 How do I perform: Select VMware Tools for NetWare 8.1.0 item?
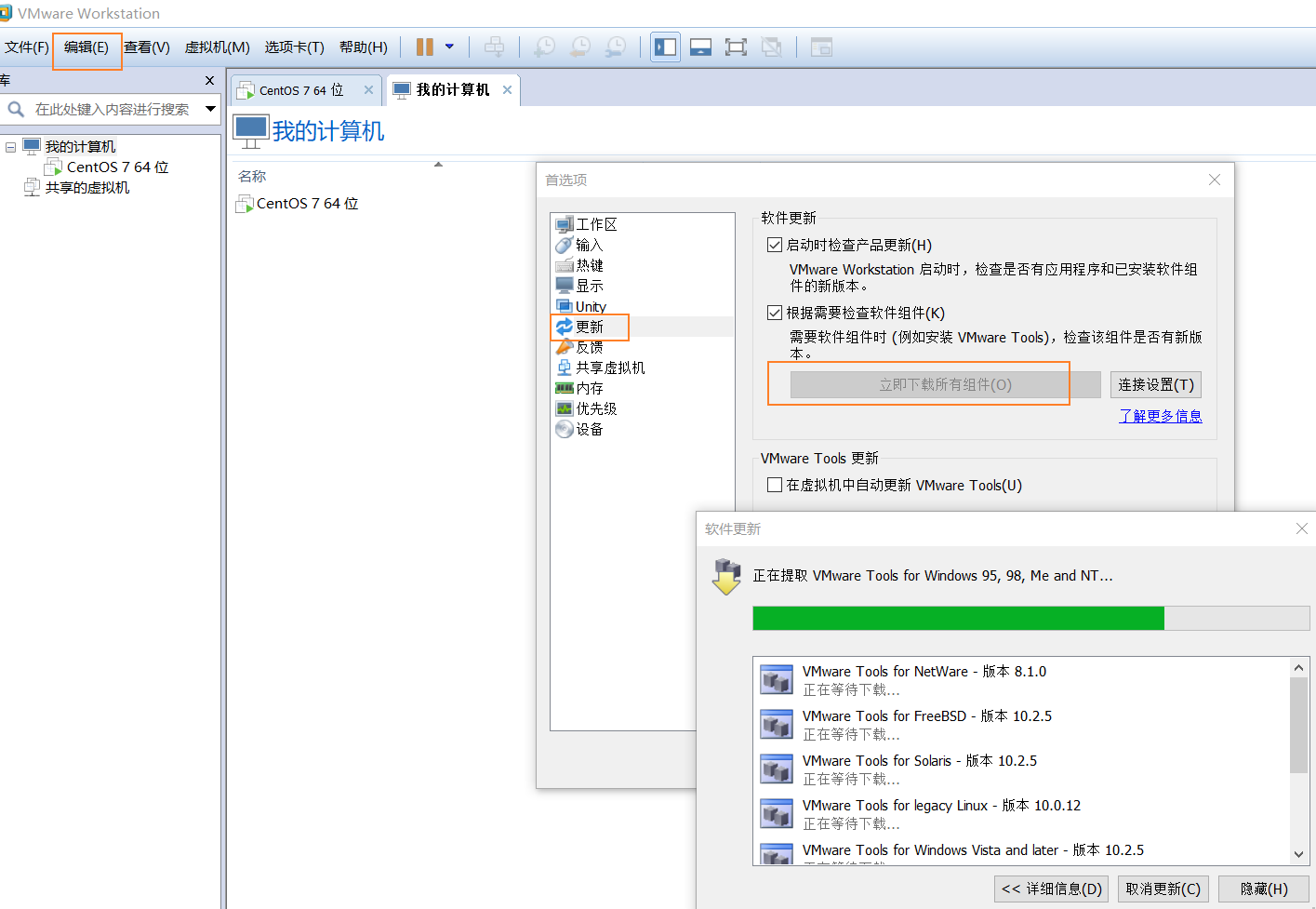tap(1020, 680)
